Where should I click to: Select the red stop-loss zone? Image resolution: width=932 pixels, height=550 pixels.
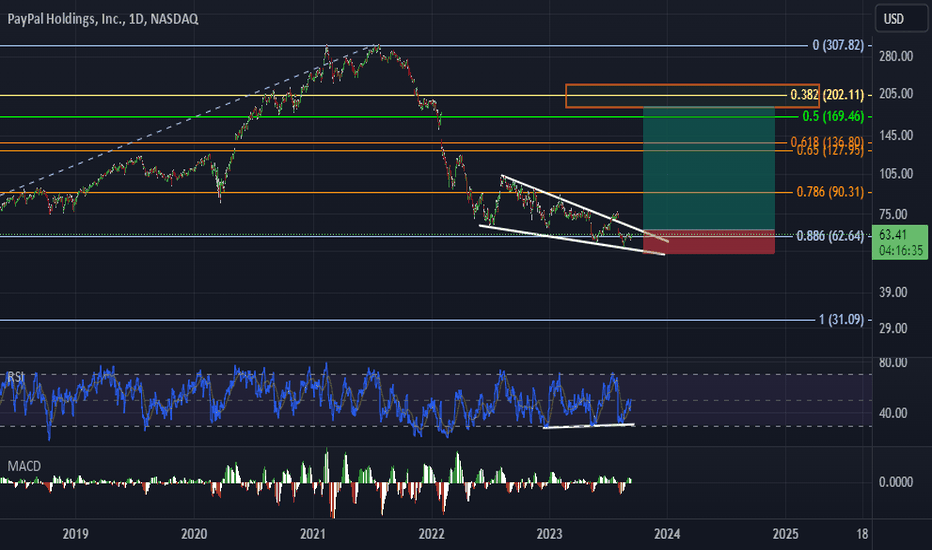point(709,242)
